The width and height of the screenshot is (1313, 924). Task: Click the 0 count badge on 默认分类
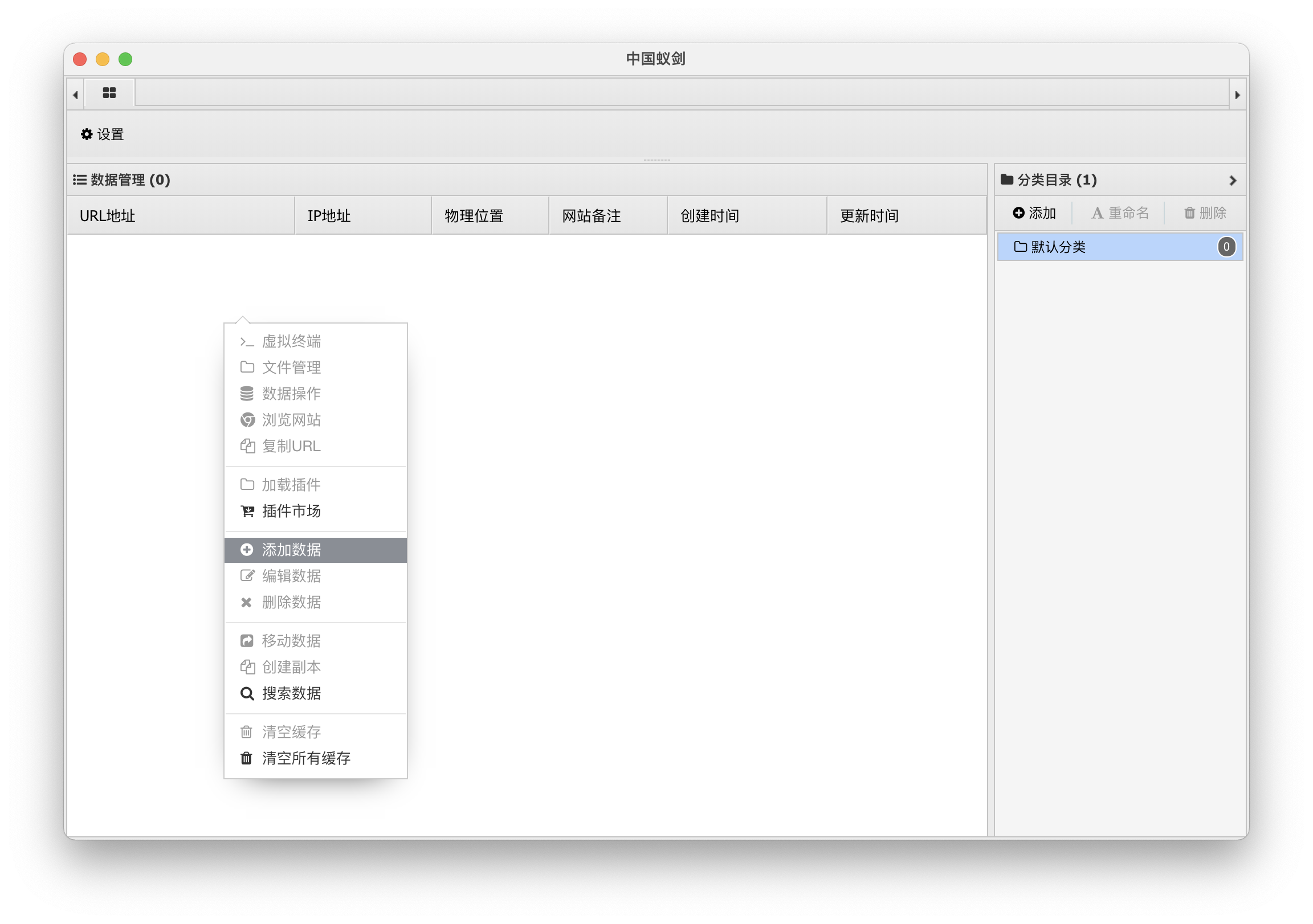click(x=1226, y=247)
